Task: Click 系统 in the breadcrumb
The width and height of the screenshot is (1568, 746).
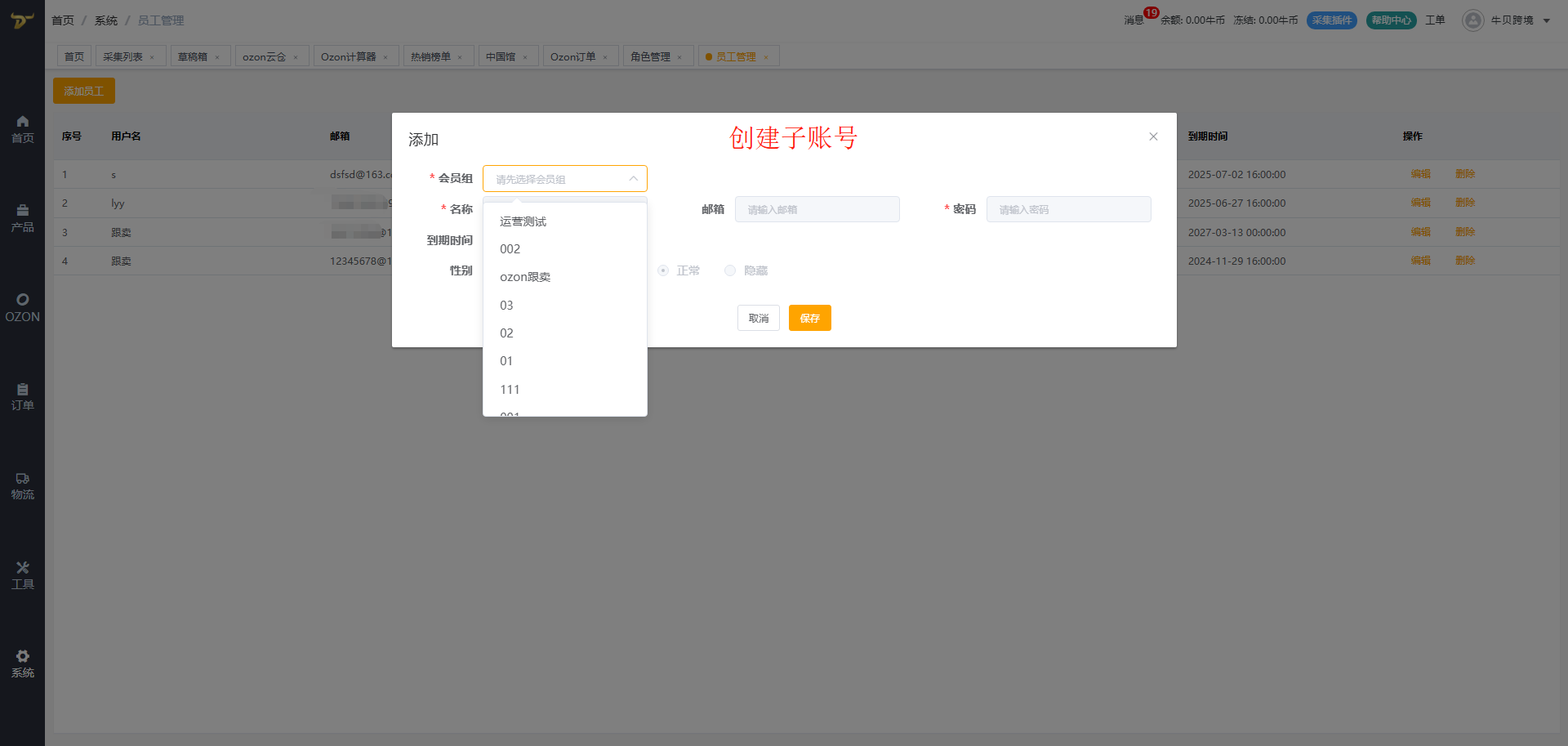Action: 106,20
